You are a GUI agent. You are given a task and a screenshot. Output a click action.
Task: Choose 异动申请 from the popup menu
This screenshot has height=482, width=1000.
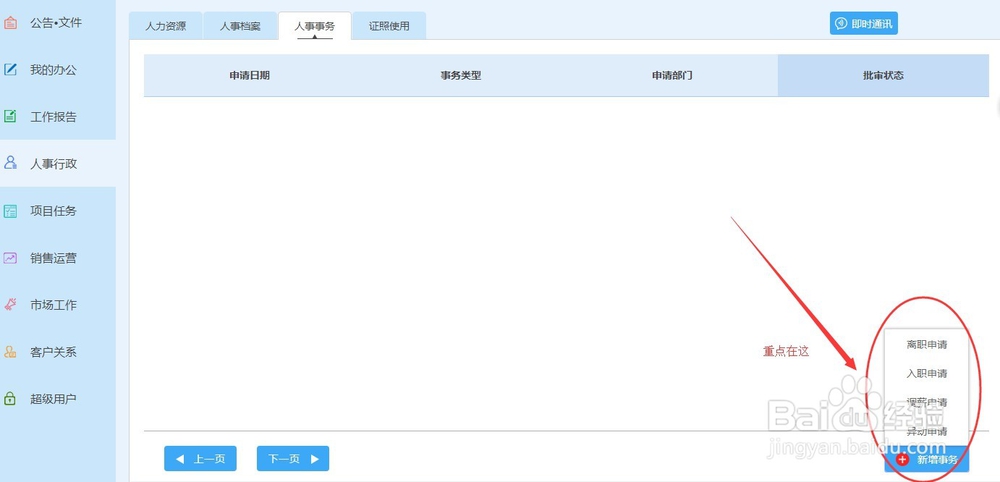927,432
